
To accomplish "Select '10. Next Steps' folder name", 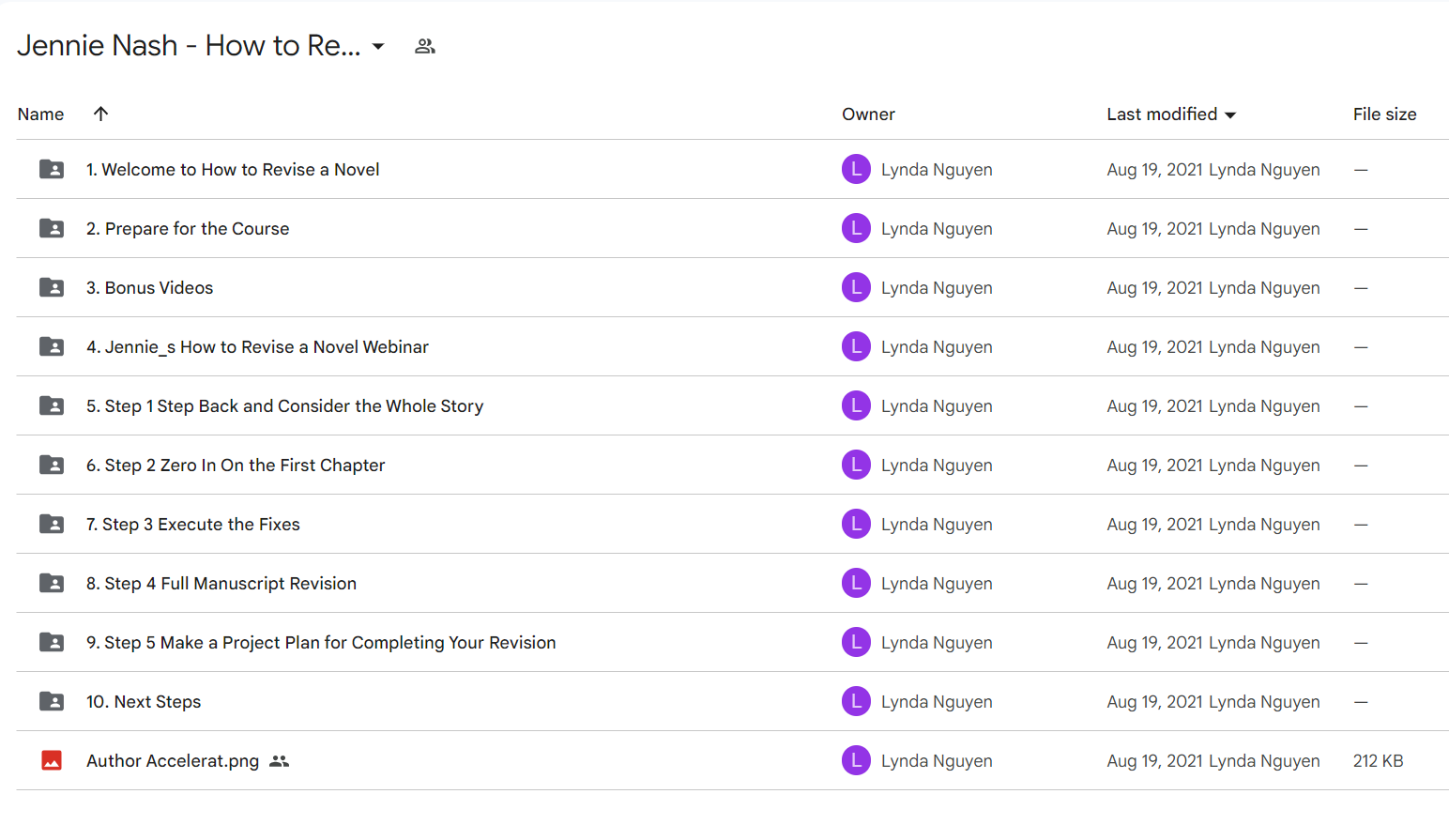I will (144, 702).
